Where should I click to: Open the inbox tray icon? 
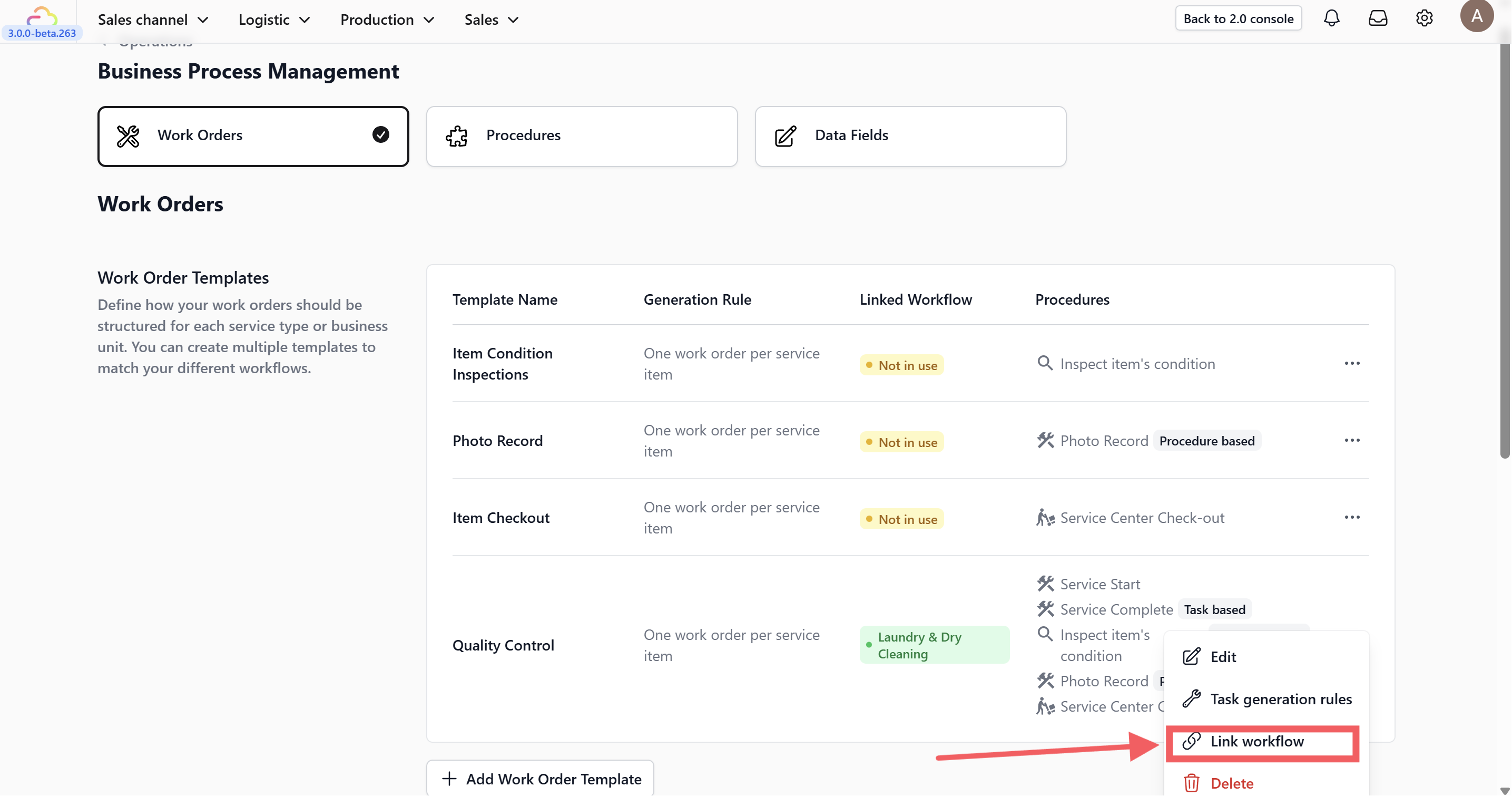pos(1378,18)
